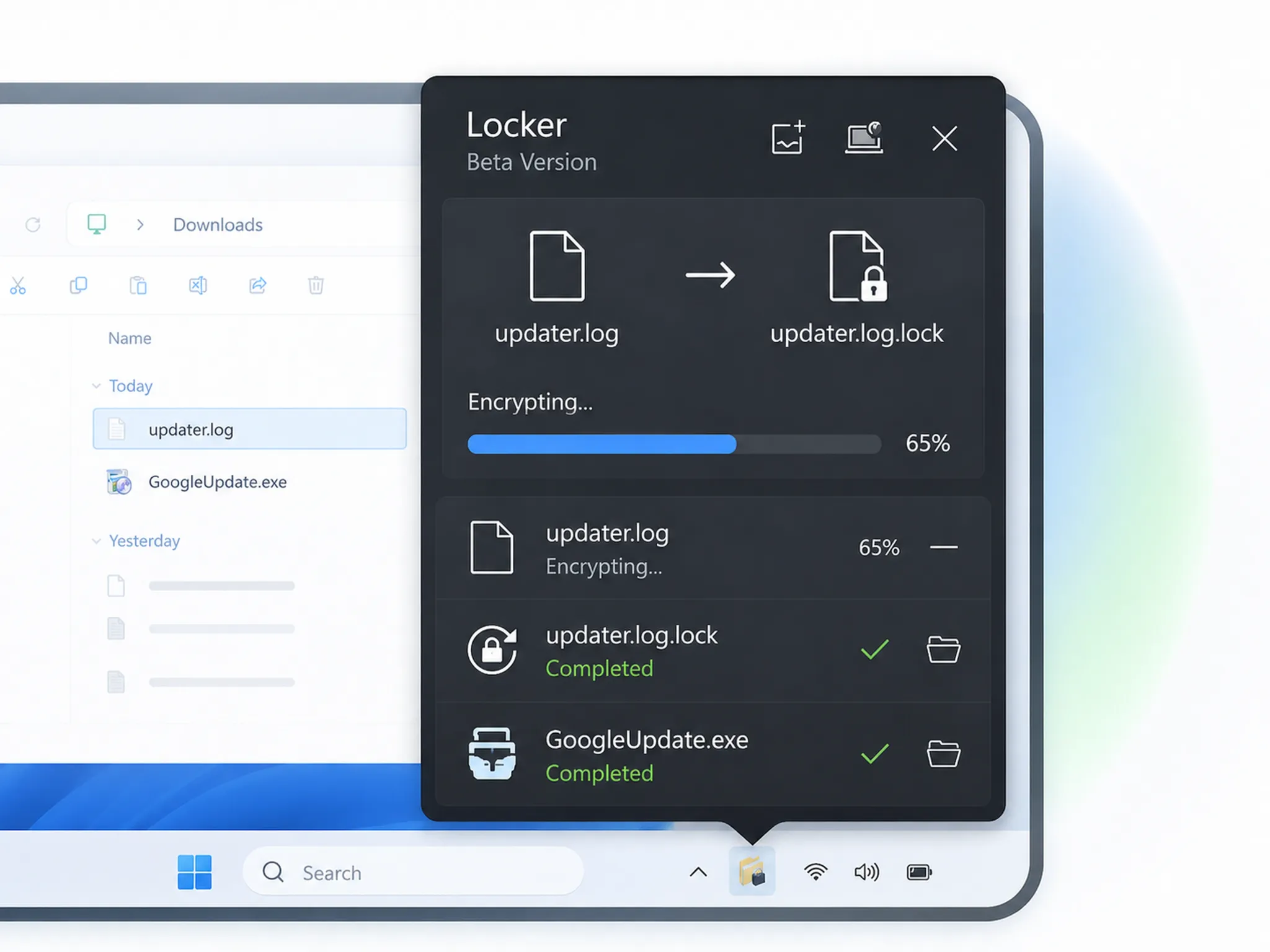This screenshot has width=1270, height=952.
Task: Select updater.log in the Downloads list
Action: tap(250, 429)
